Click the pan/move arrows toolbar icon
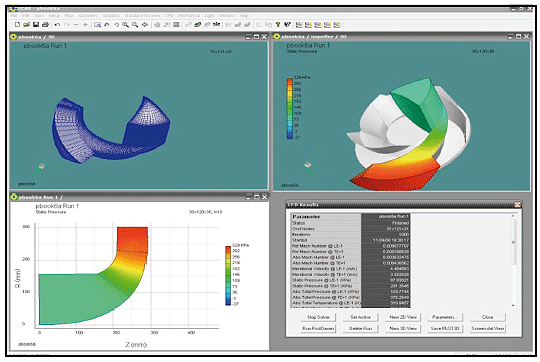This screenshot has width=540, height=362. 145,25
